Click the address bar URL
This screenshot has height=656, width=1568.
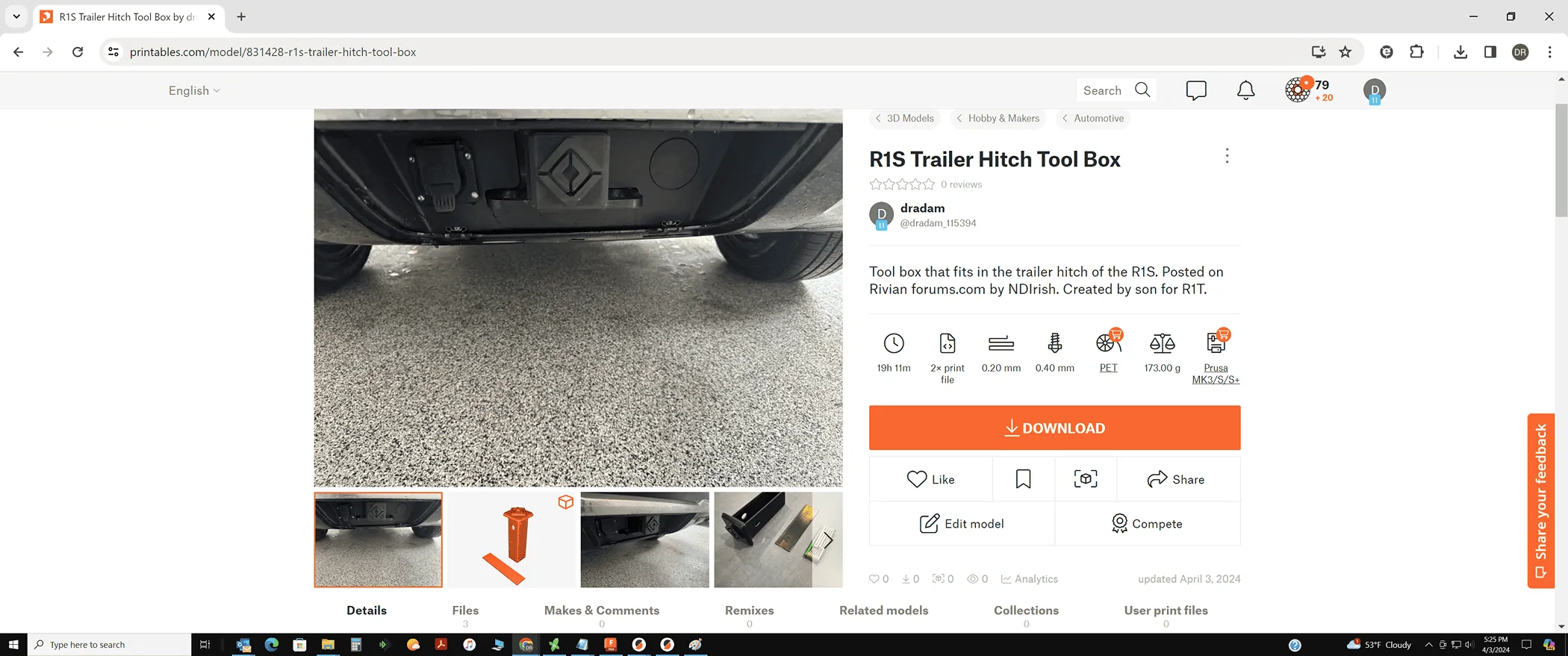[273, 51]
